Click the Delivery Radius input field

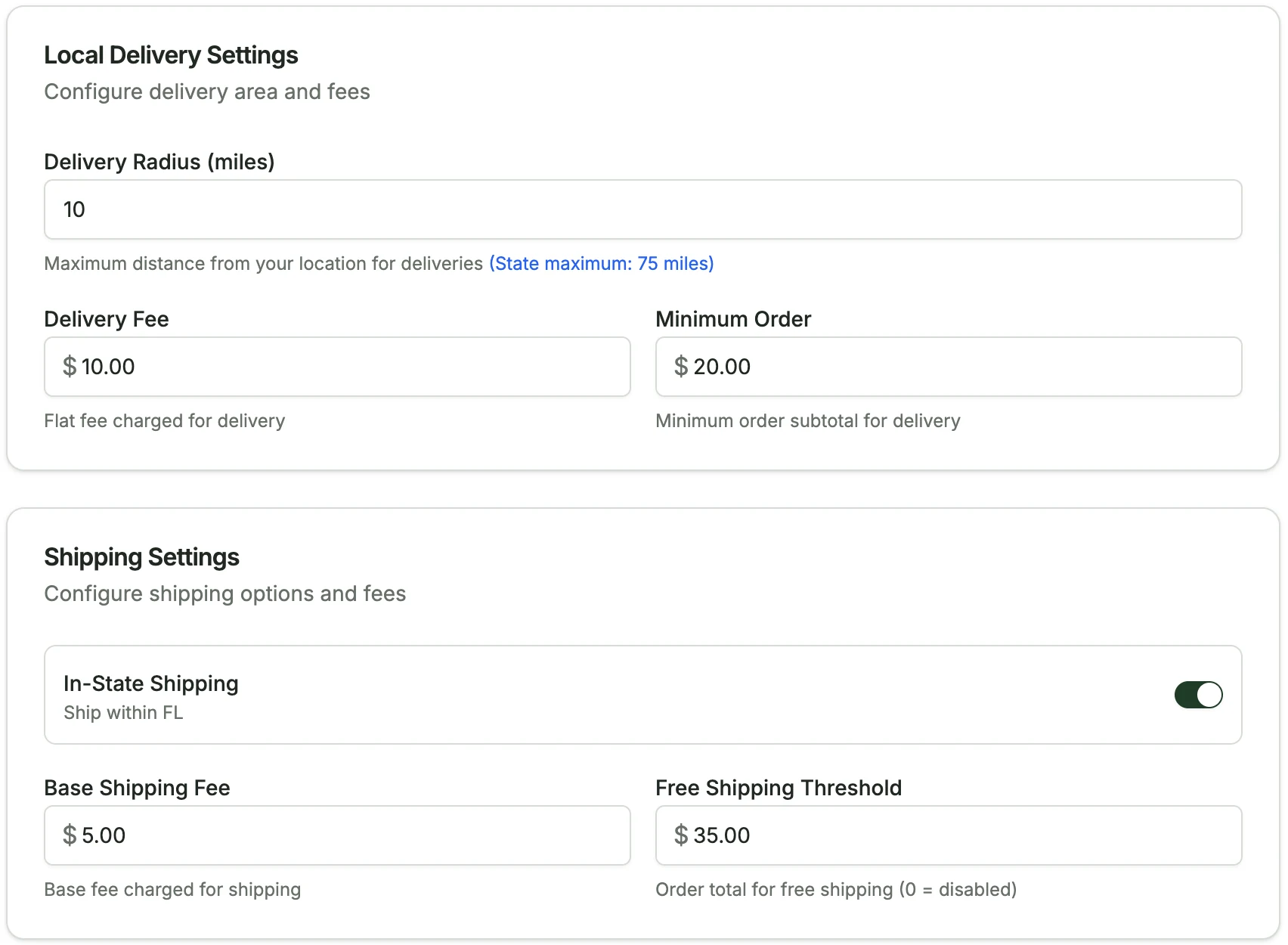pos(643,209)
